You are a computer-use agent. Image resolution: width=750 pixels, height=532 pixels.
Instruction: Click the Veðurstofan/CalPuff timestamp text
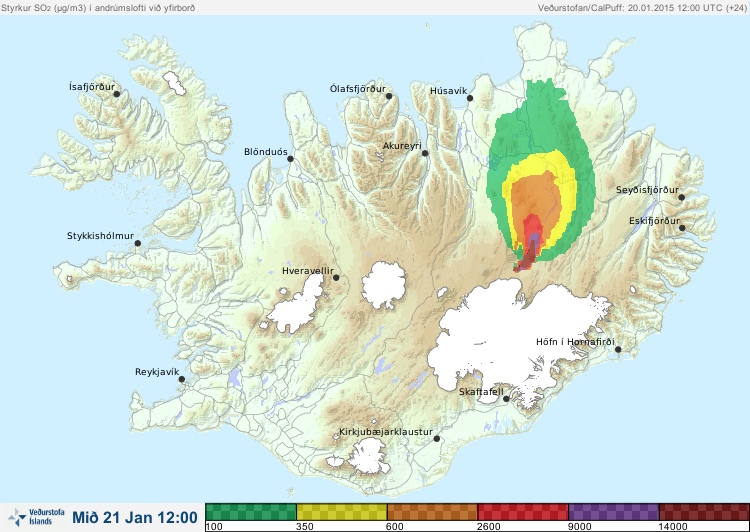tap(641, 8)
